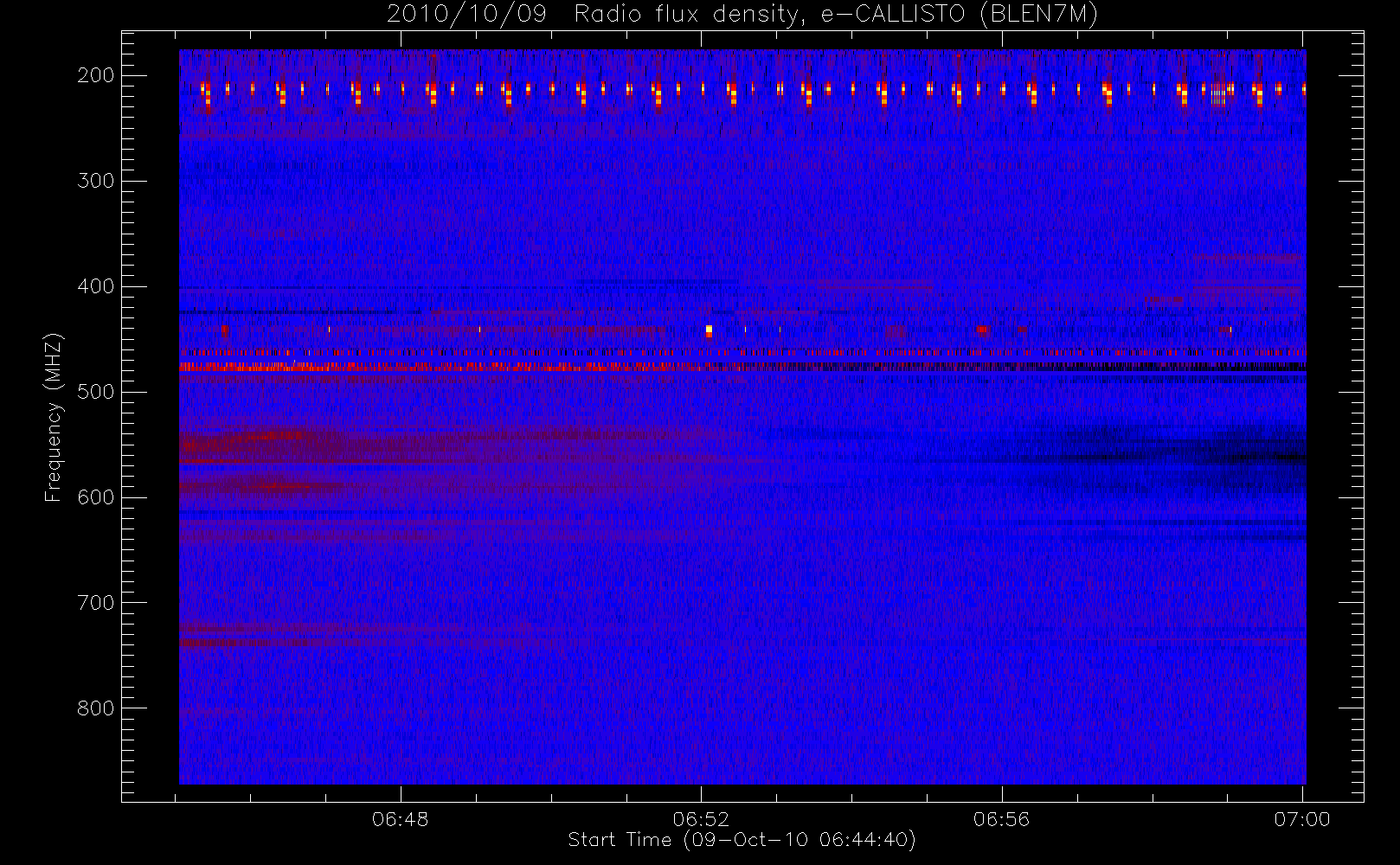This screenshot has height=865, width=1400.
Task: Click the 200 frequency tick label
Action: pyautogui.click(x=96, y=75)
